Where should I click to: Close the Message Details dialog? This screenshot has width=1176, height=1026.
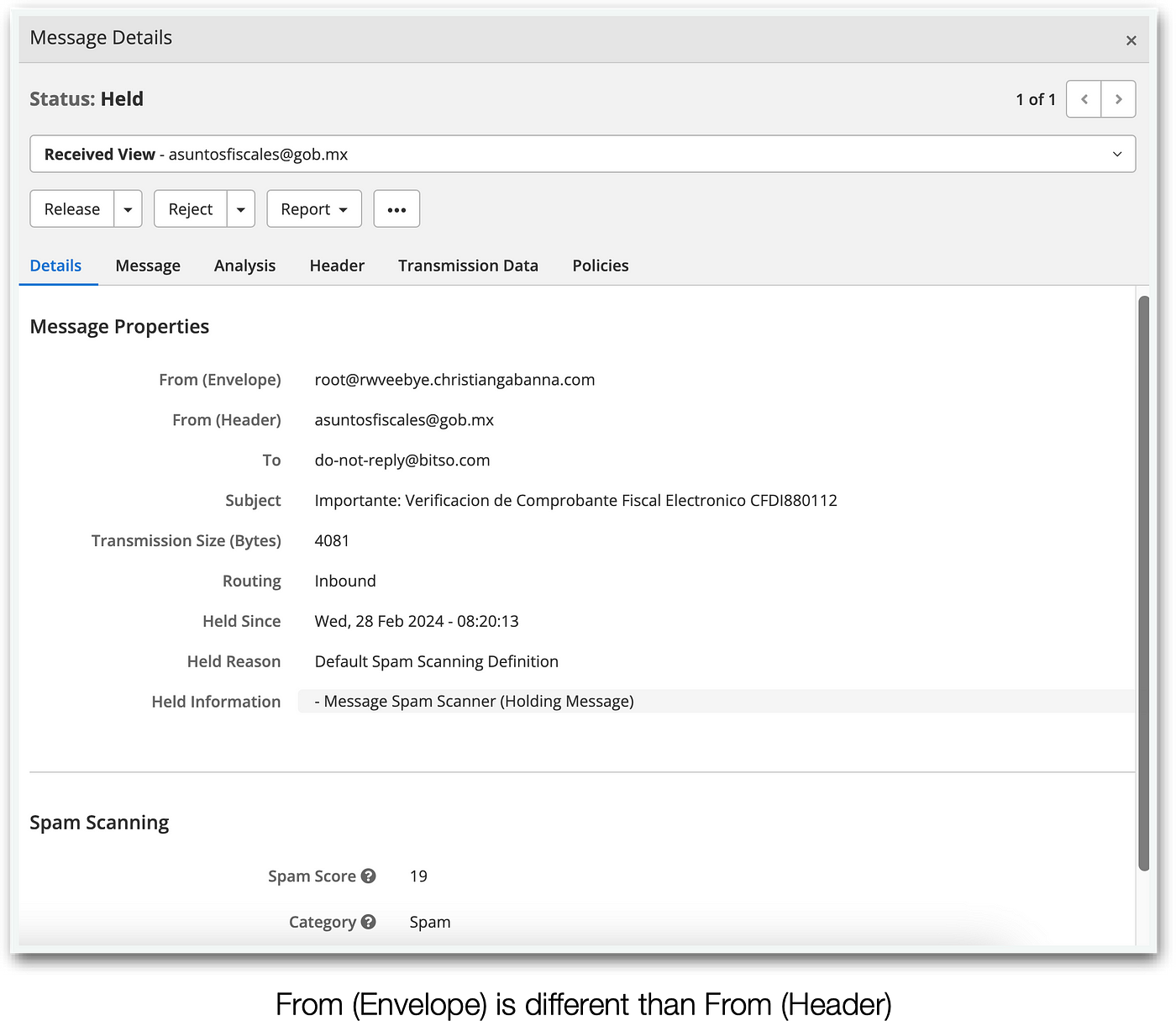click(x=1131, y=40)
